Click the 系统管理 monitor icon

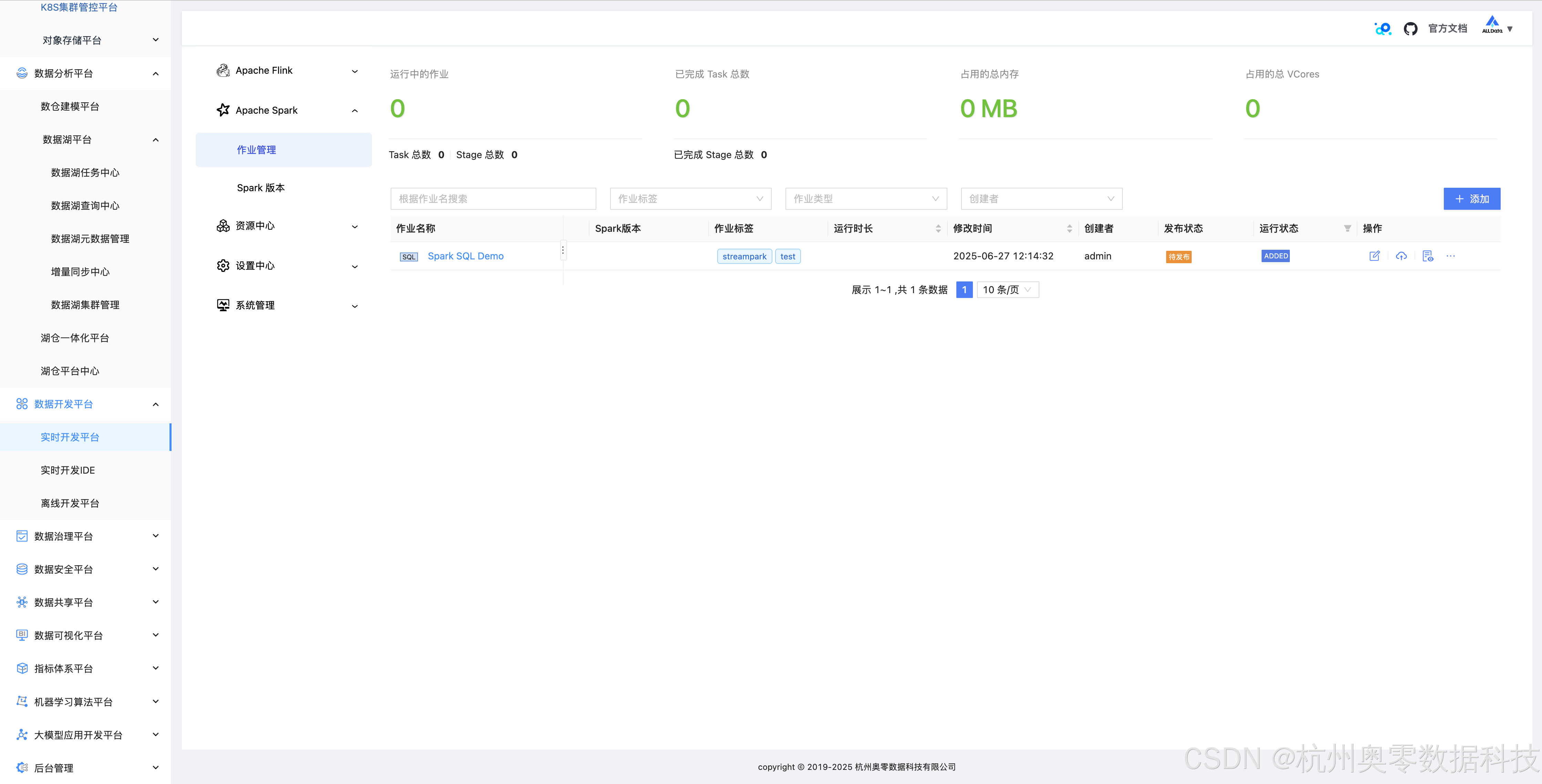tap(223, 305)
